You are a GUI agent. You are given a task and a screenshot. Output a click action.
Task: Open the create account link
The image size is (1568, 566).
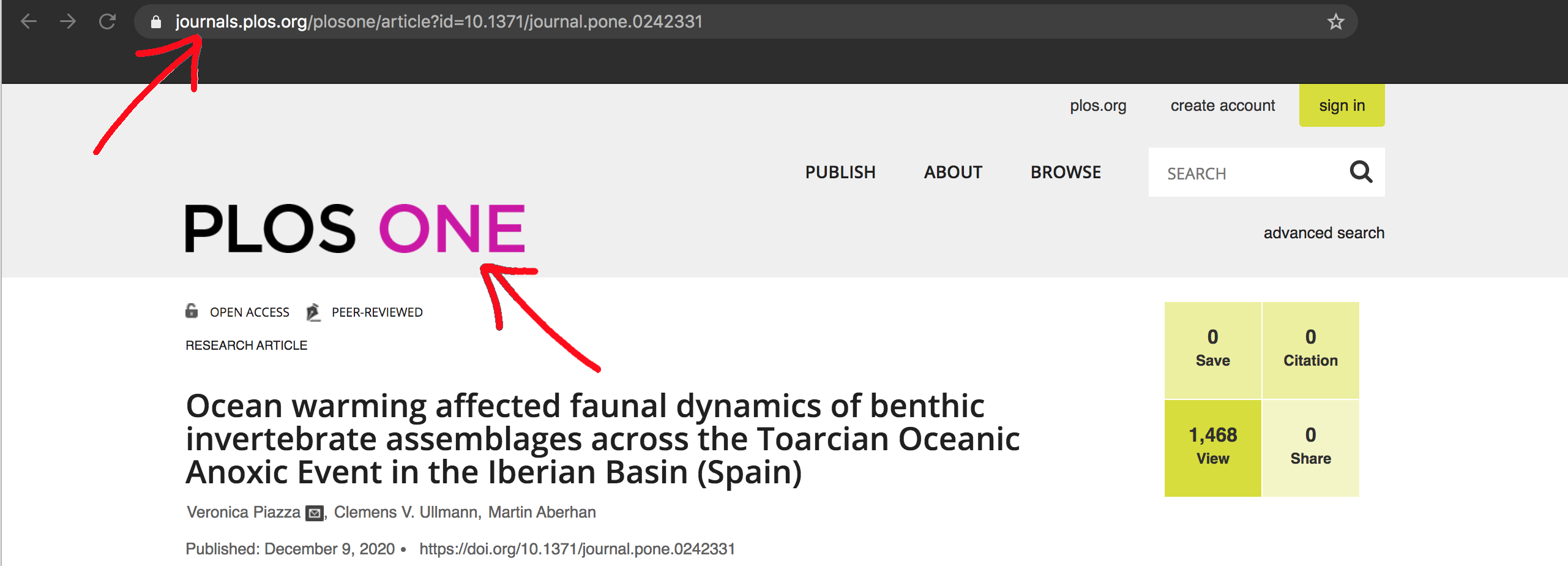1222,105
